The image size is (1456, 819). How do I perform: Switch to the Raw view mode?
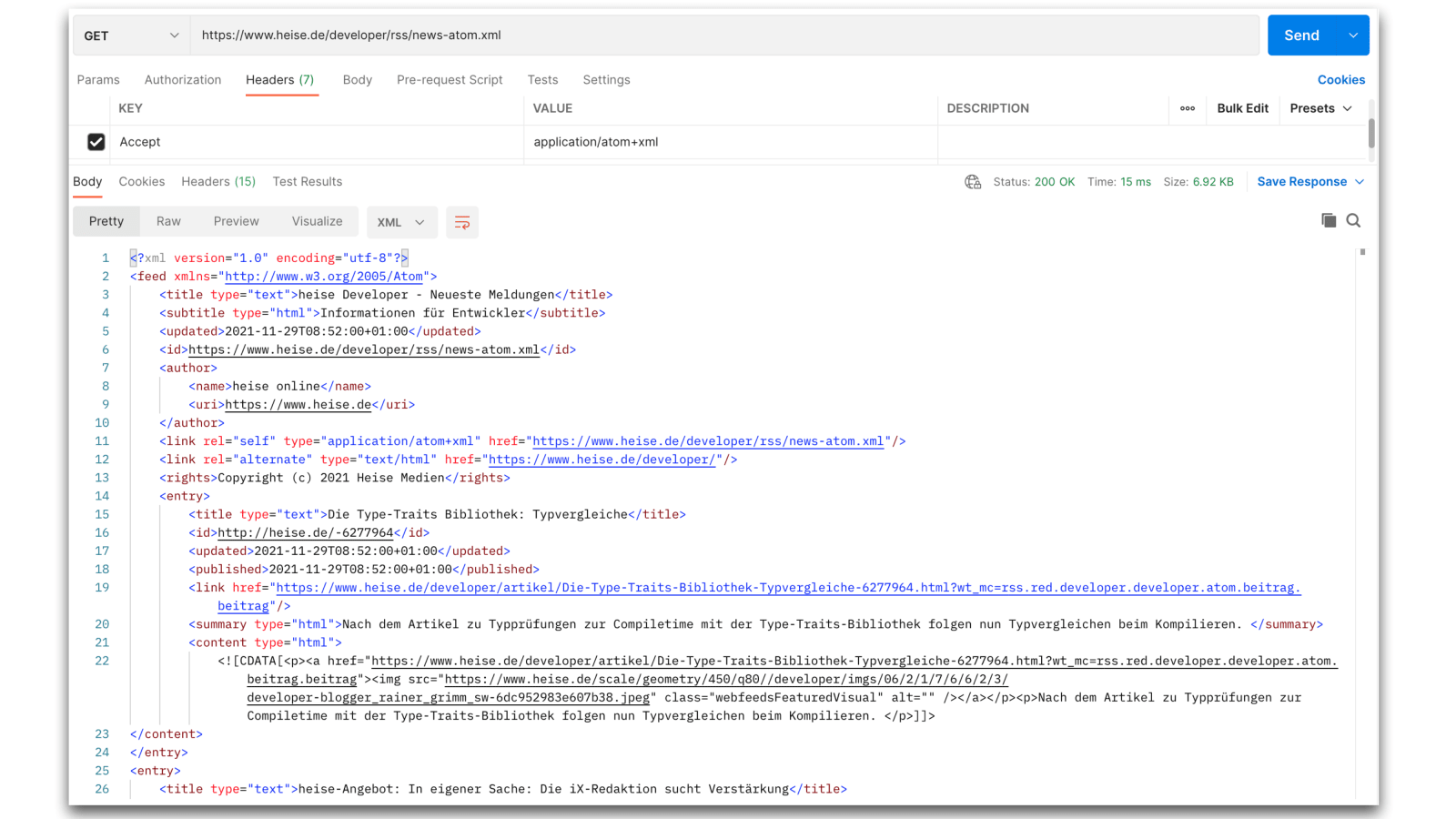[x=168, y=221]
